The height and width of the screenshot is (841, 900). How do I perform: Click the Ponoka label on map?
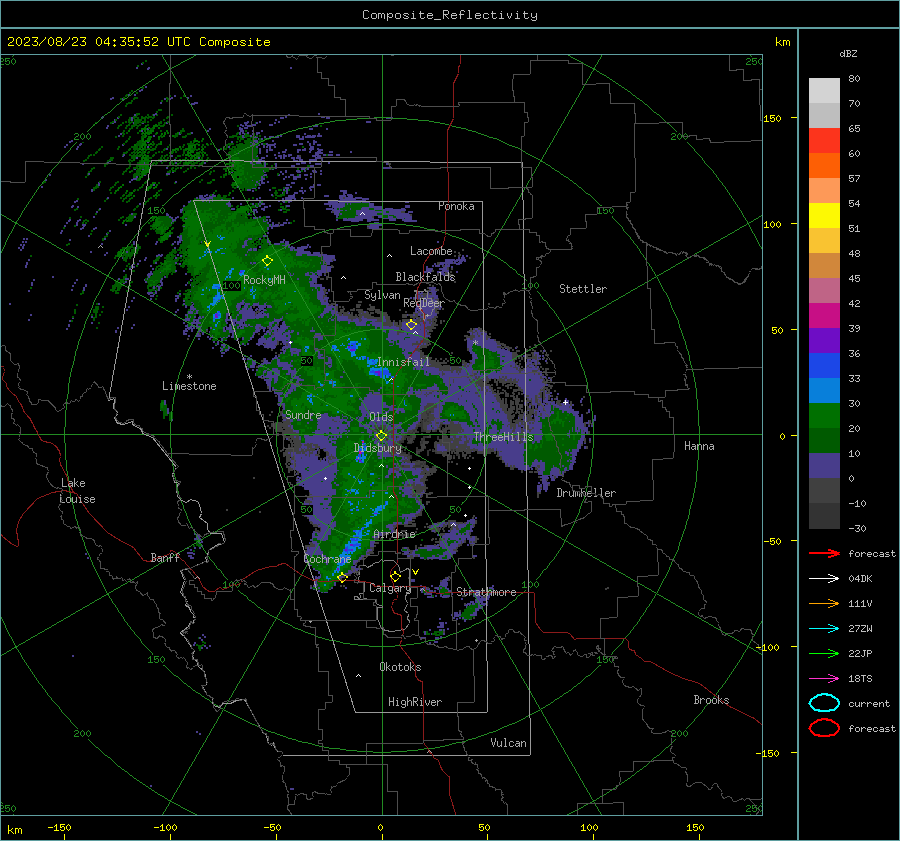click(x=456, y=206)
